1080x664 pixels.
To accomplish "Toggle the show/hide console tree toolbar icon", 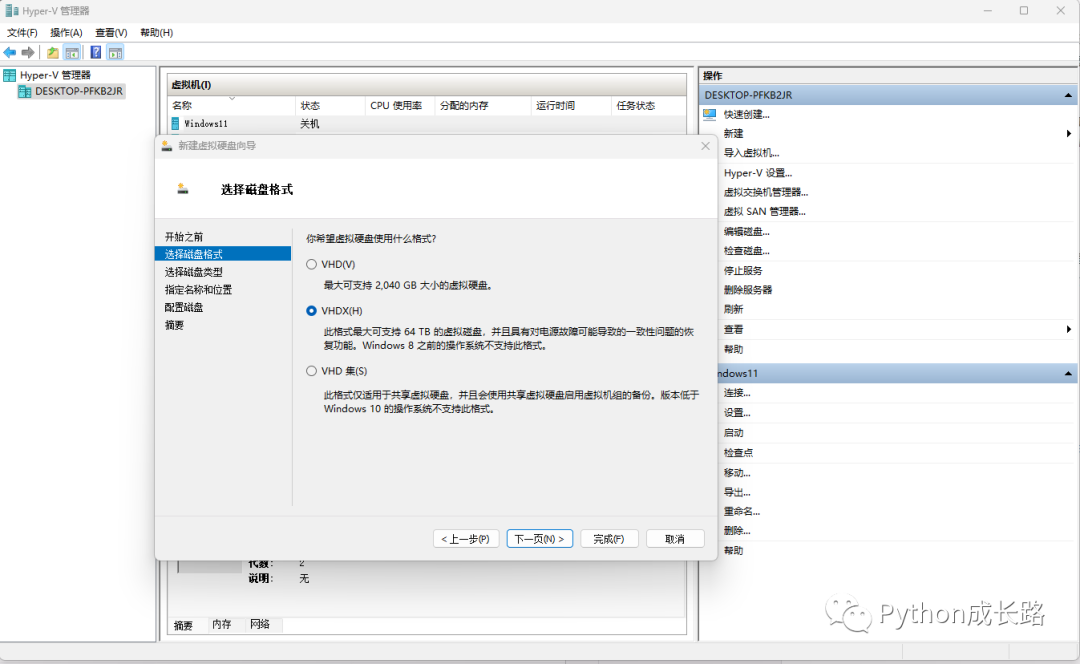I will 72,52.
